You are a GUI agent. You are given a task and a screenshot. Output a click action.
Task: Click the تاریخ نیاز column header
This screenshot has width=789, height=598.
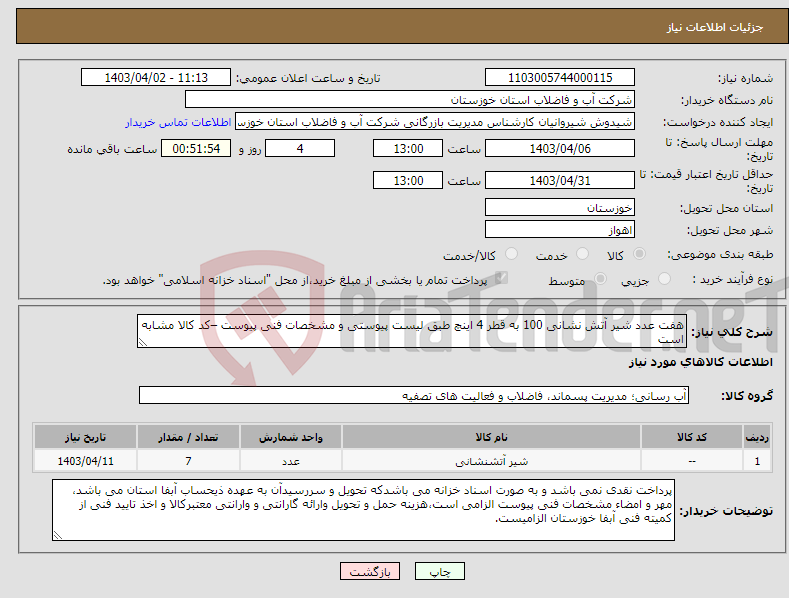(x=86, y=437)
